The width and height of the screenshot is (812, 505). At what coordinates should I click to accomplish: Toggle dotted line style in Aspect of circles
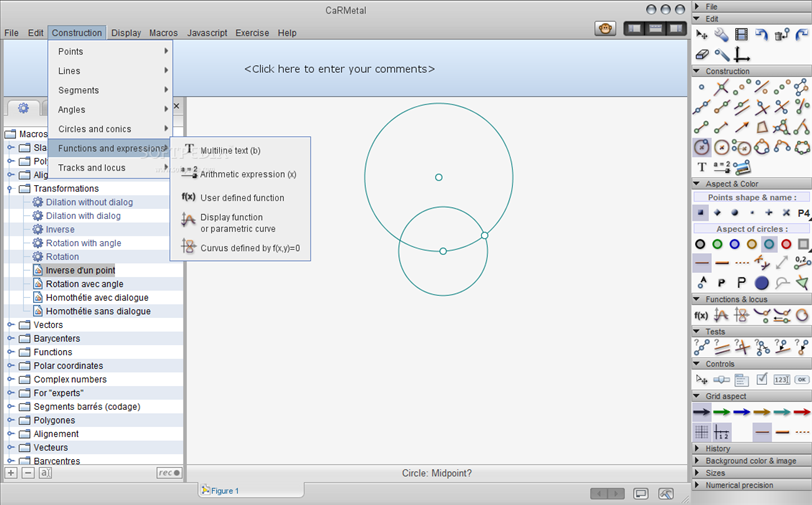742,263
